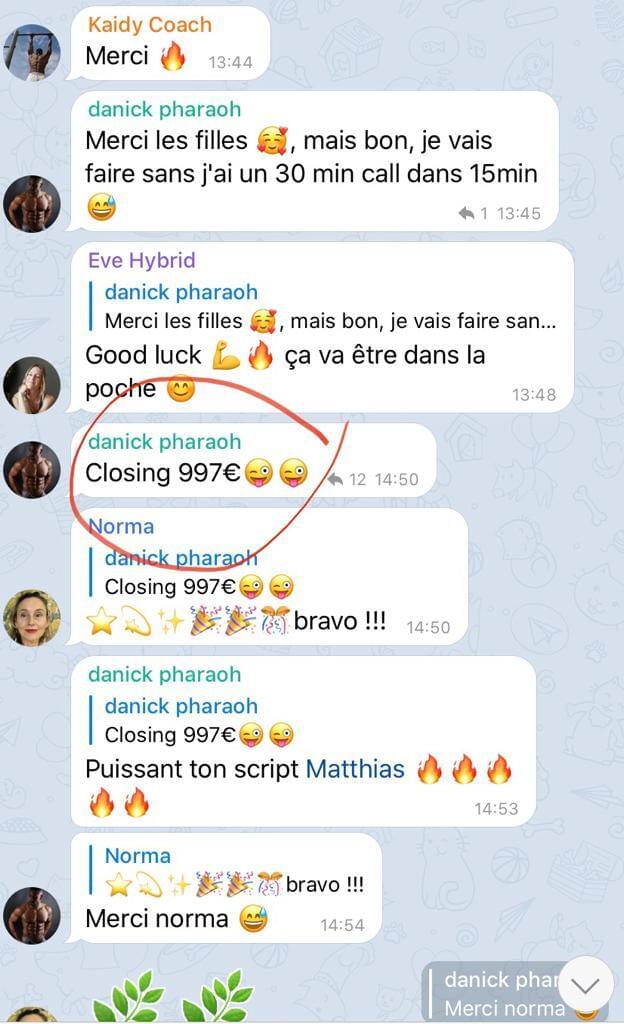Open Norma's profile photo avatar

pos(32,618)
